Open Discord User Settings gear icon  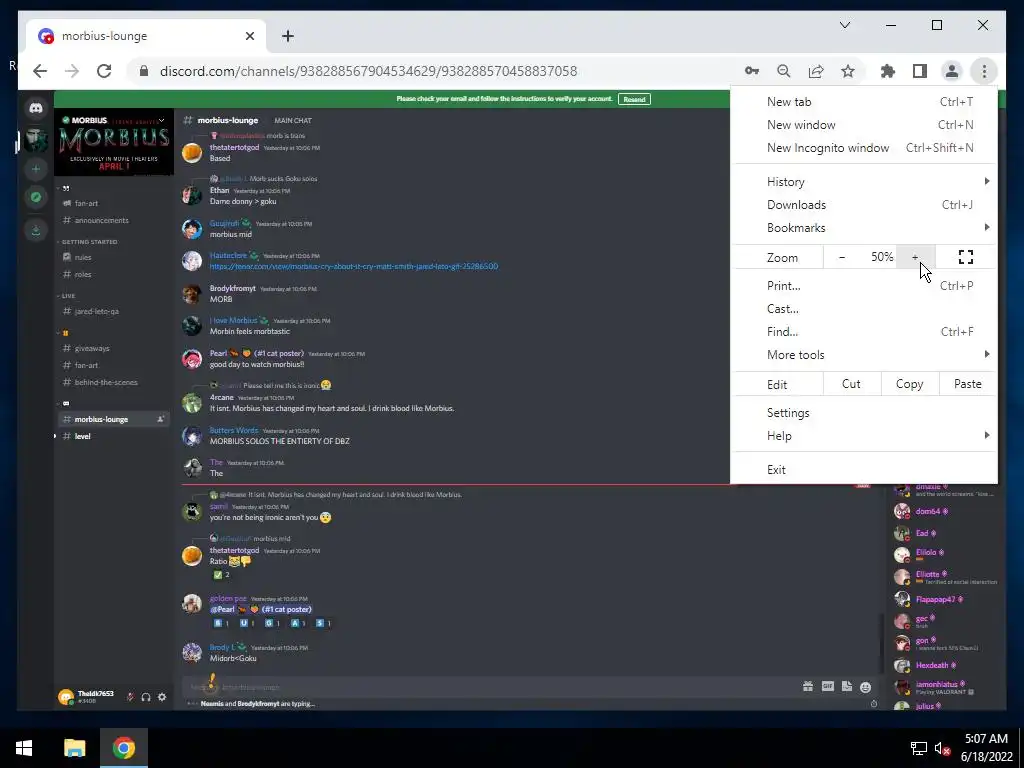click(162, 697)
